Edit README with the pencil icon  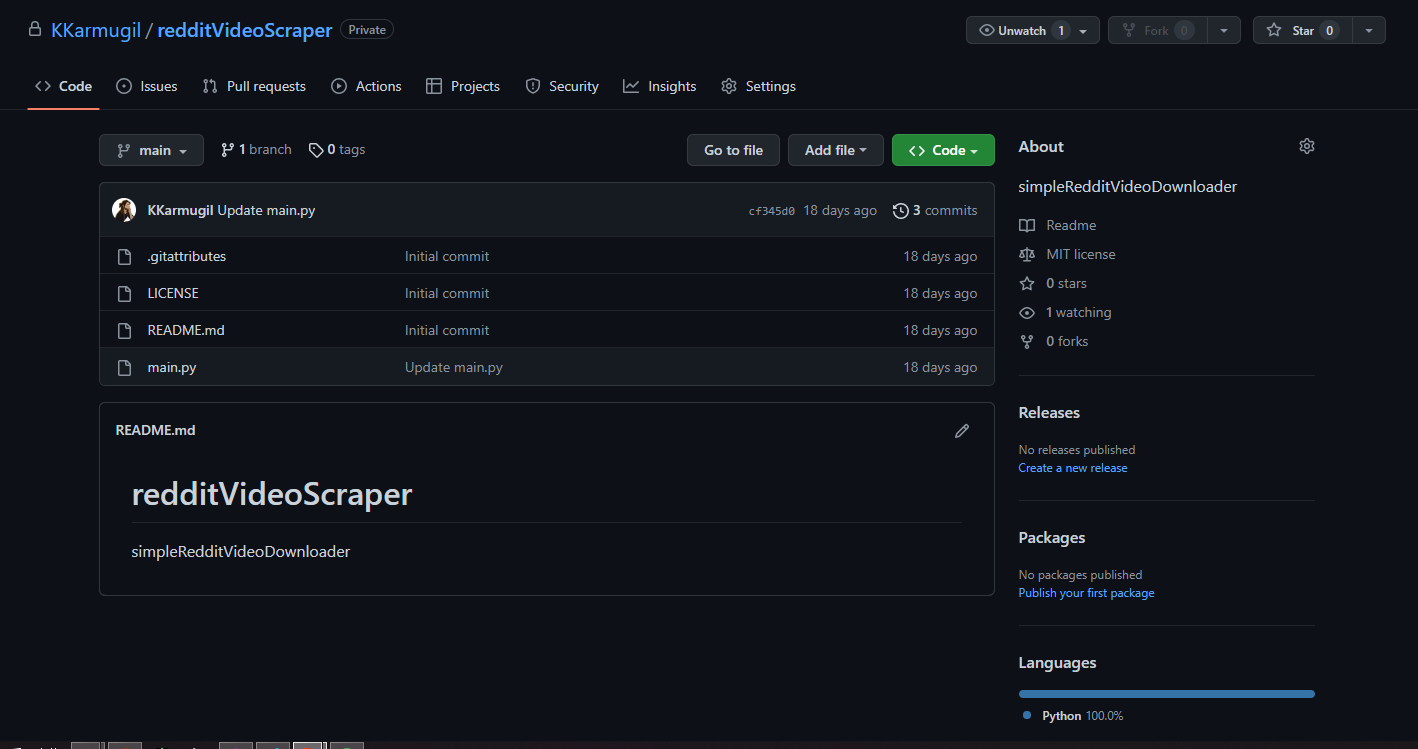[962, 431]
